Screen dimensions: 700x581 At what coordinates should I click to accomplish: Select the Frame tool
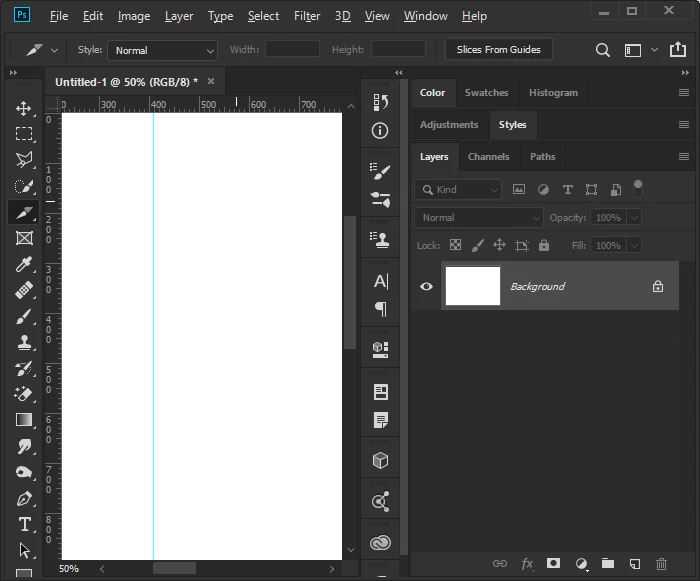pyautogui.click(x=24, y=238)
